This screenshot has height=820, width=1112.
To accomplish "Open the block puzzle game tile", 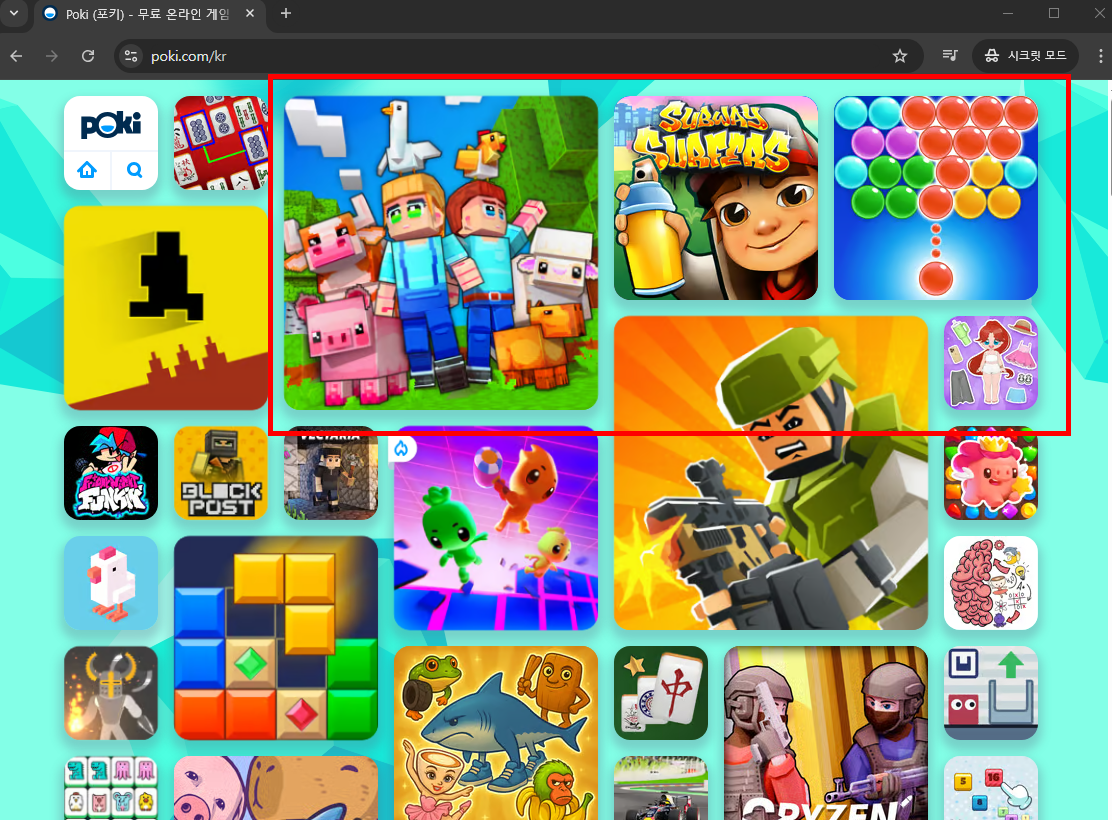I will (x=276, y=638).
